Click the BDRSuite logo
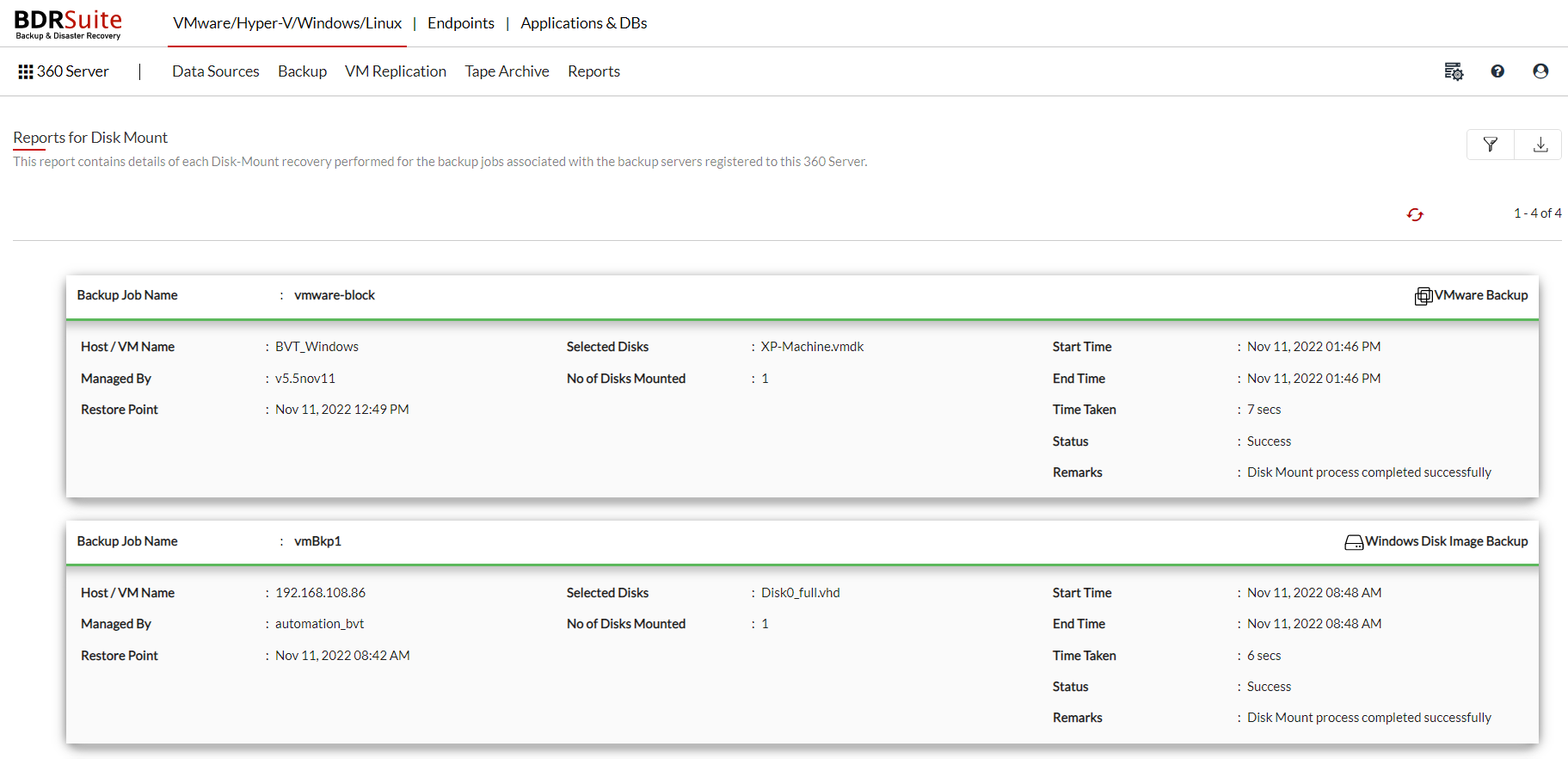Viewport: 1568px width, 759px height. [x=68, y=23]
